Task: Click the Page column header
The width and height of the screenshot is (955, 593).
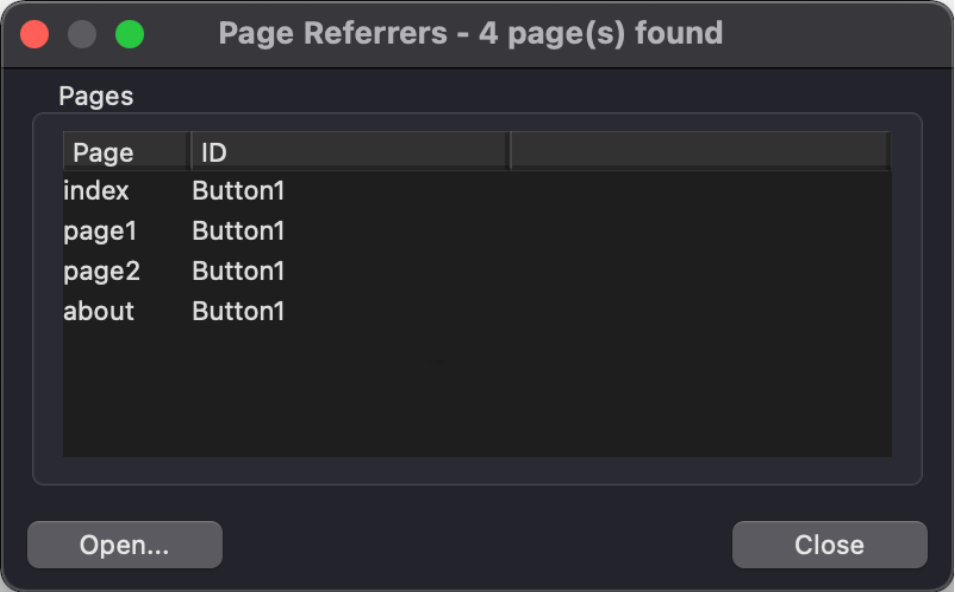Action: (x=126, y=152)
